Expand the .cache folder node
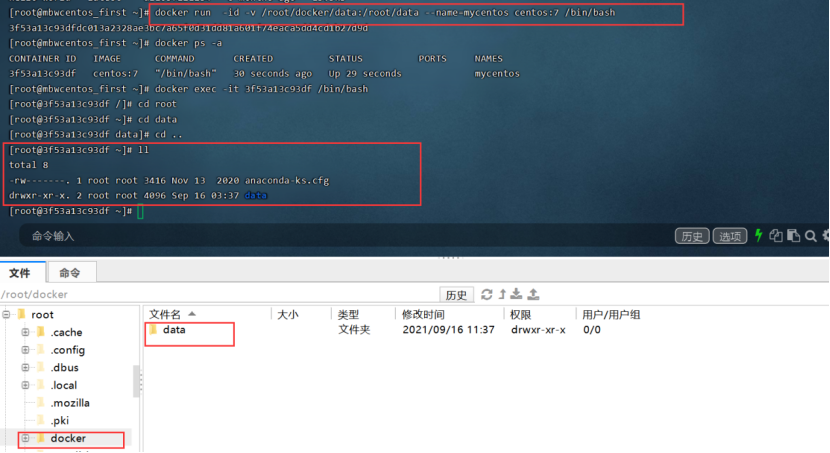 25,332
